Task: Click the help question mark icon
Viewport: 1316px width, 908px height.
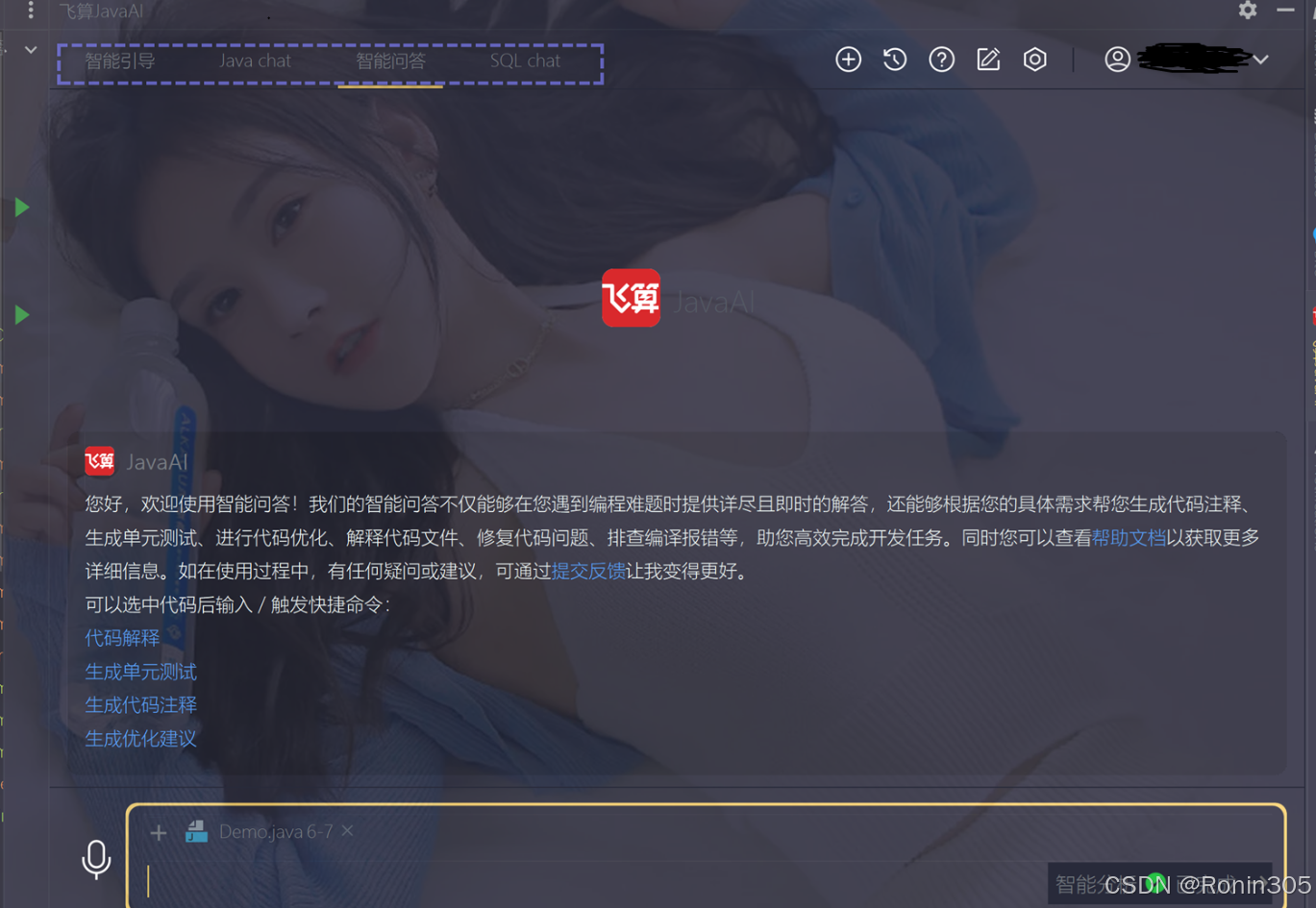Action: [x=941, y=59]
